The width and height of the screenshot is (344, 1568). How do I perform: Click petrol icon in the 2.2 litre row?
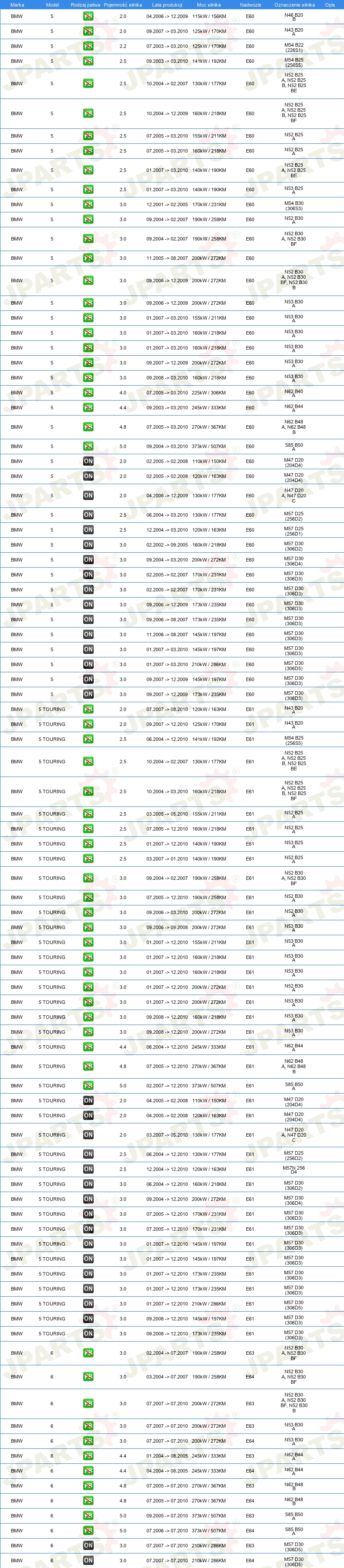[88, 46]
